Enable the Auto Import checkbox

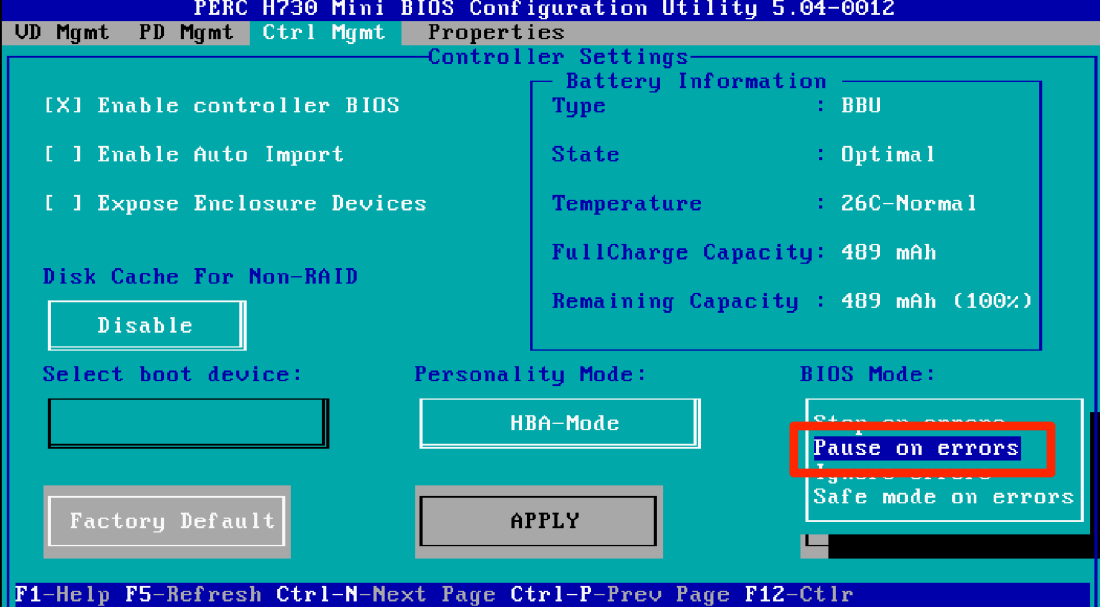[63, 154]
